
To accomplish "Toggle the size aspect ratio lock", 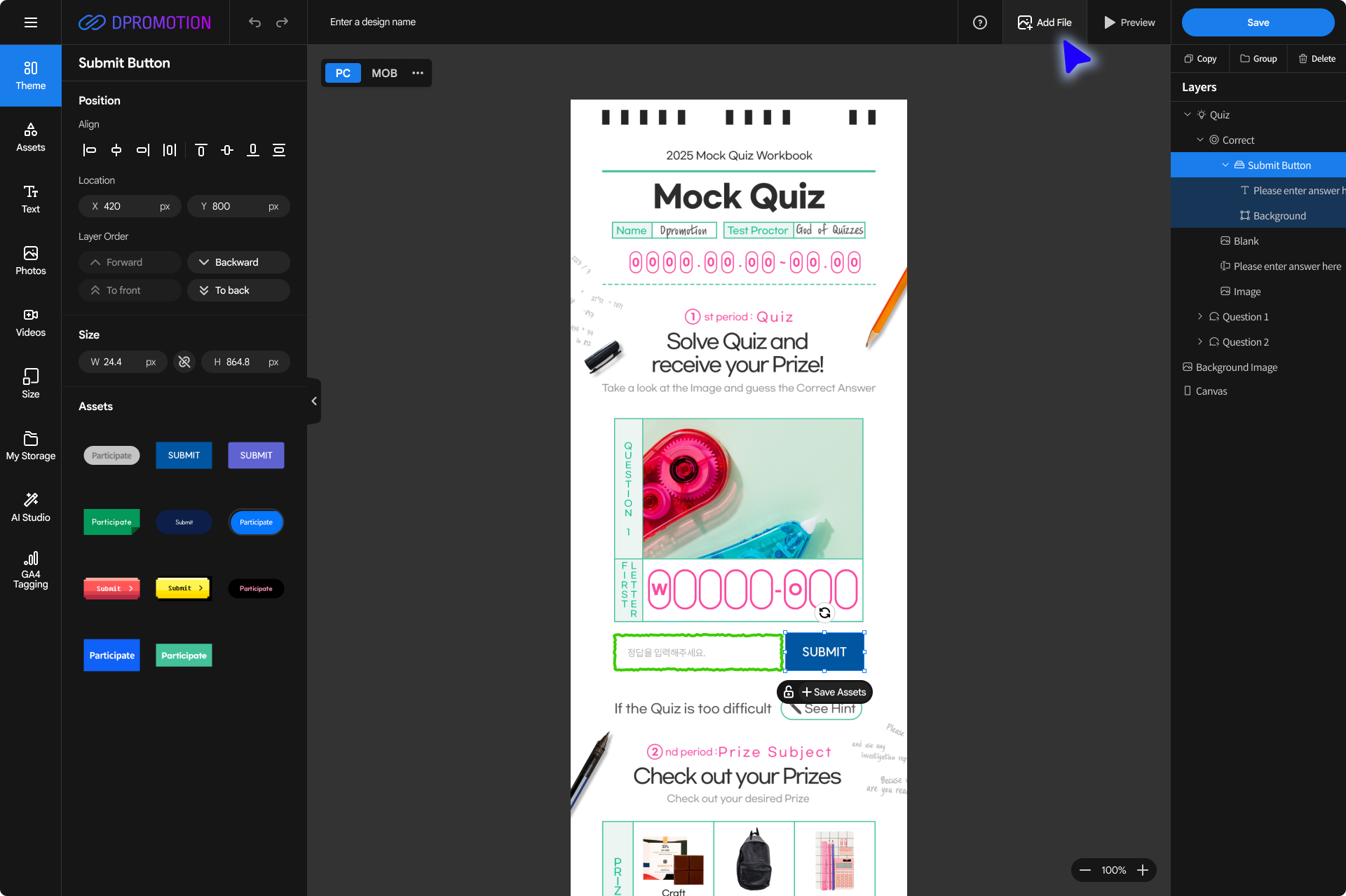I will pyautogui.click(x=184, y=362).
